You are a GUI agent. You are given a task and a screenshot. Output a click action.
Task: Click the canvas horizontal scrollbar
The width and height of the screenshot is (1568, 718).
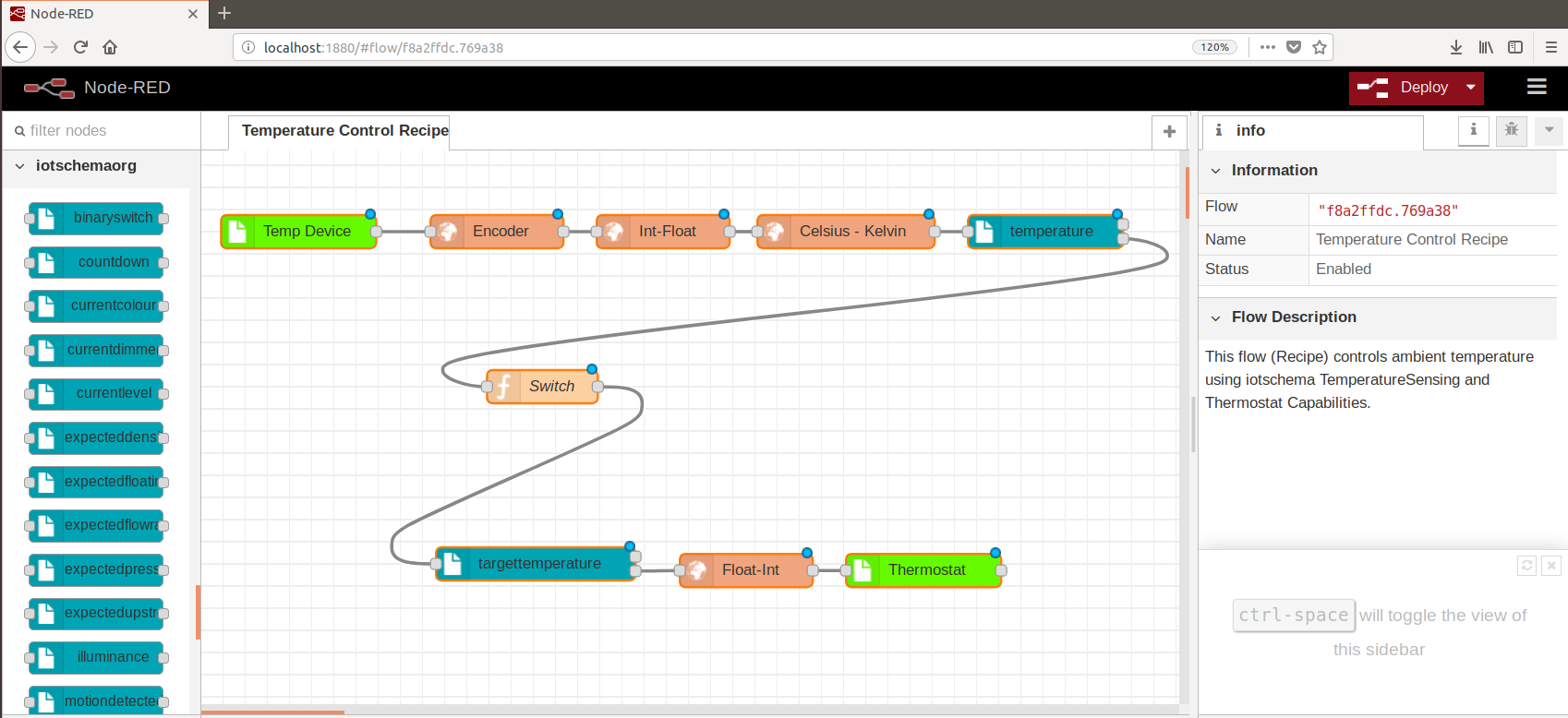click(272, 712)
